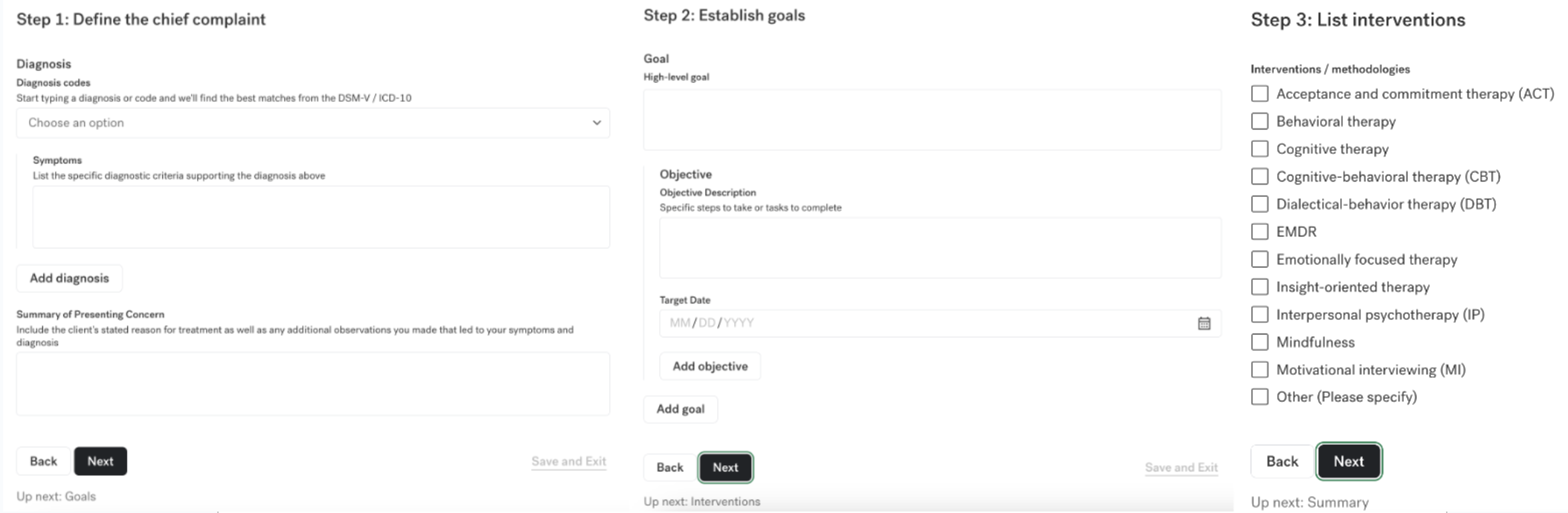The width and height of the screenshot is (1568, 513).
Task: Select Other (Please specify) option
Action: coord(1259,397)
